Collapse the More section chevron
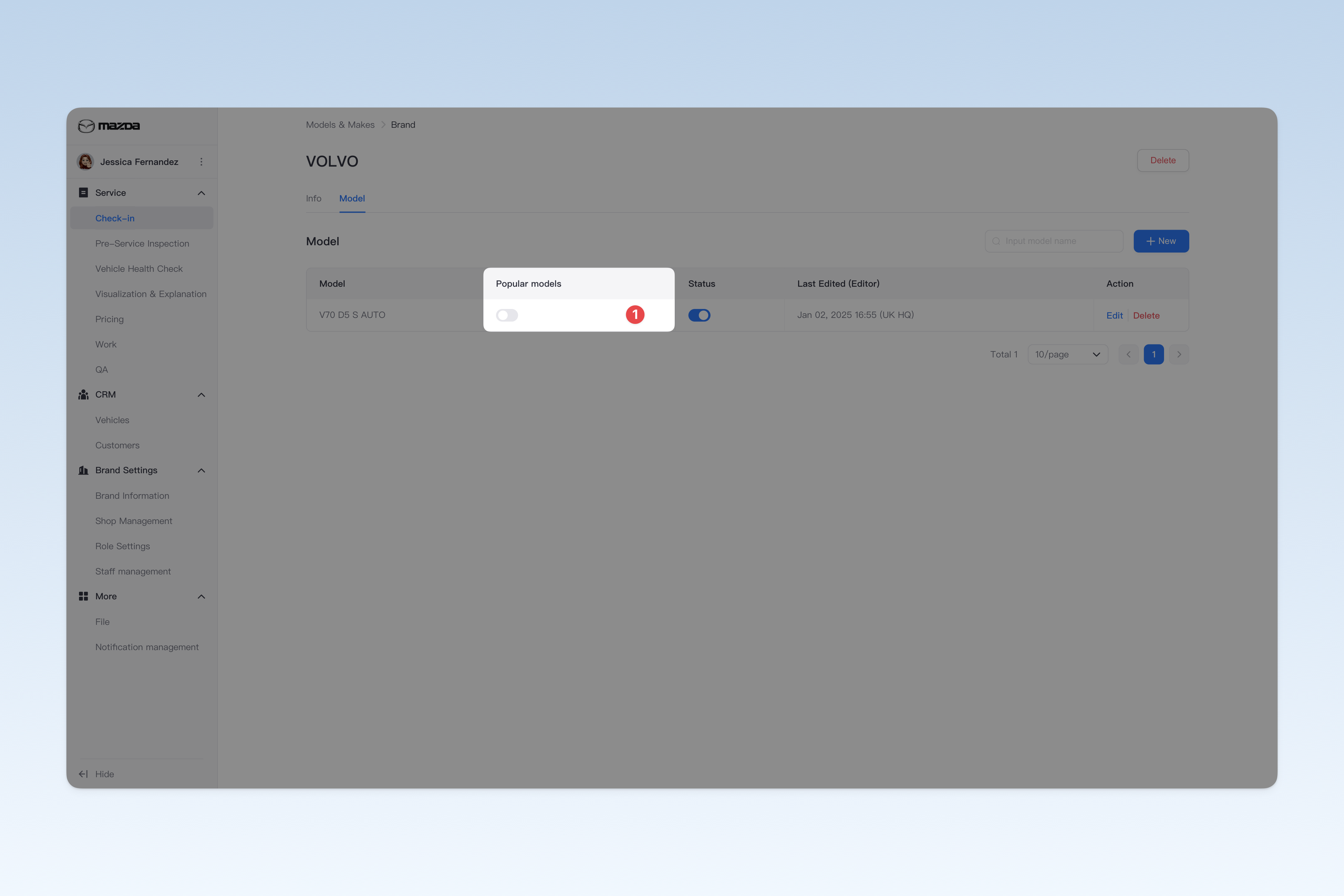 (201, 597)
